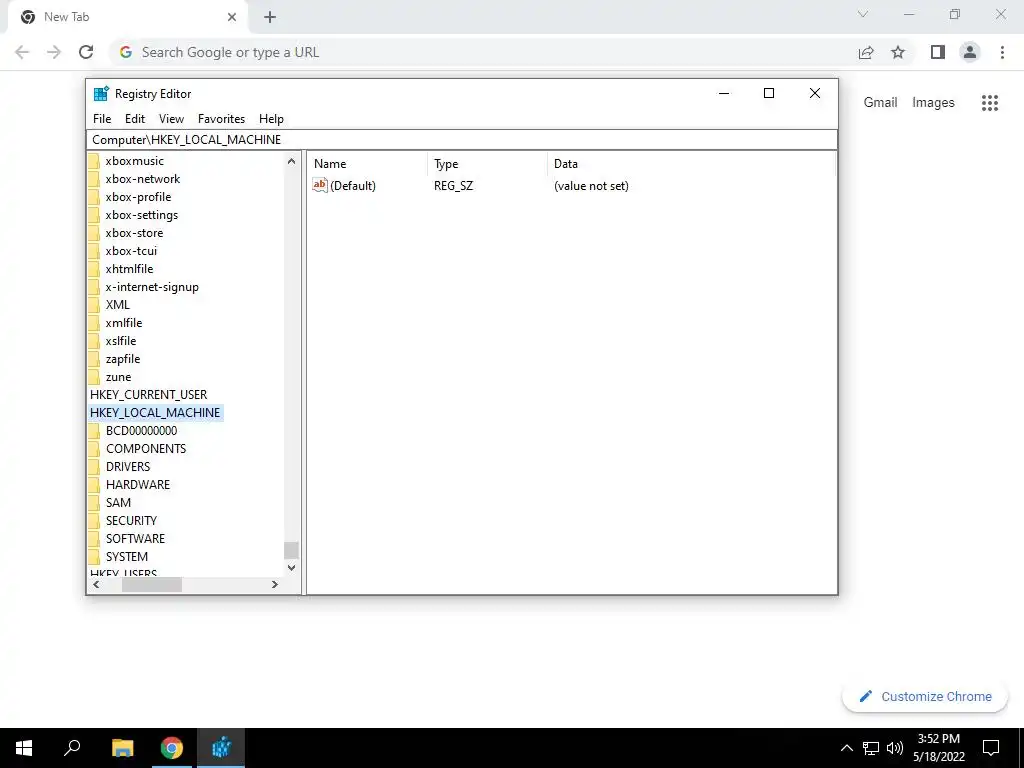Select the xbox-tcui folder icon
The height and width of the screenshot is (768, 1024).
94,251
